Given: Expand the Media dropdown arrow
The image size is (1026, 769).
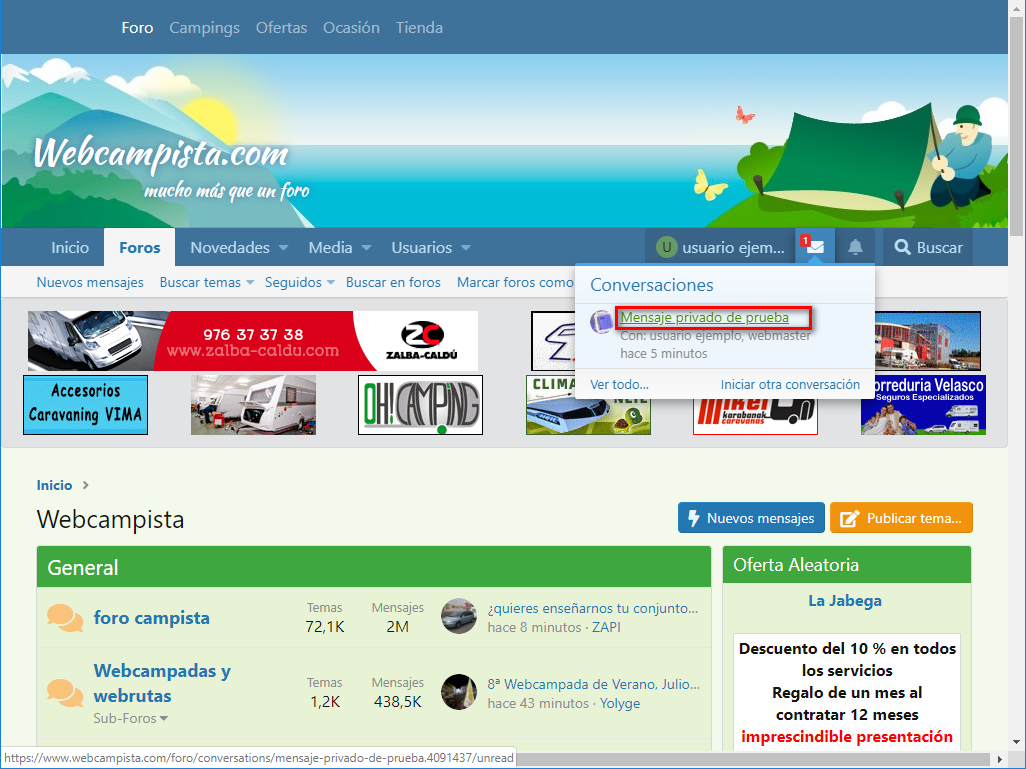Looking at the screenshot, I should point(366,247).
